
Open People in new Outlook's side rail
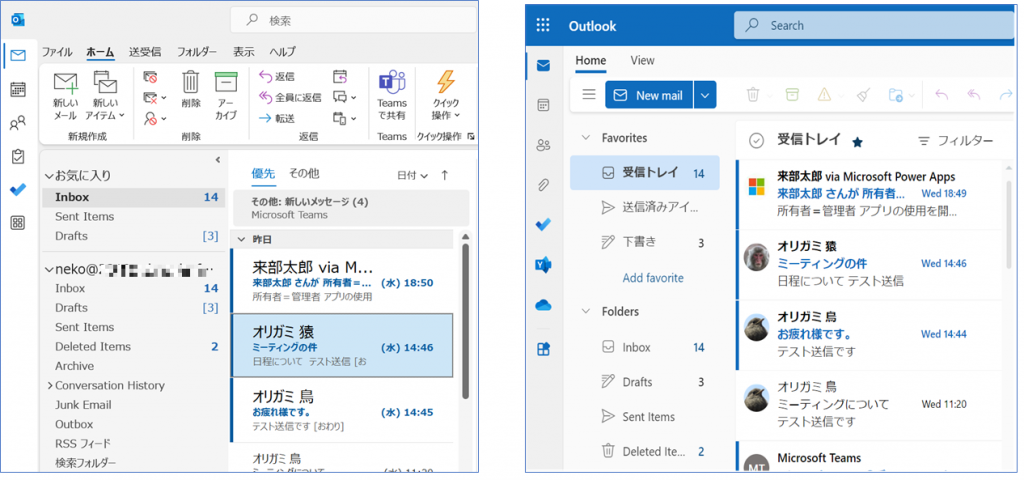click(543, 145)
